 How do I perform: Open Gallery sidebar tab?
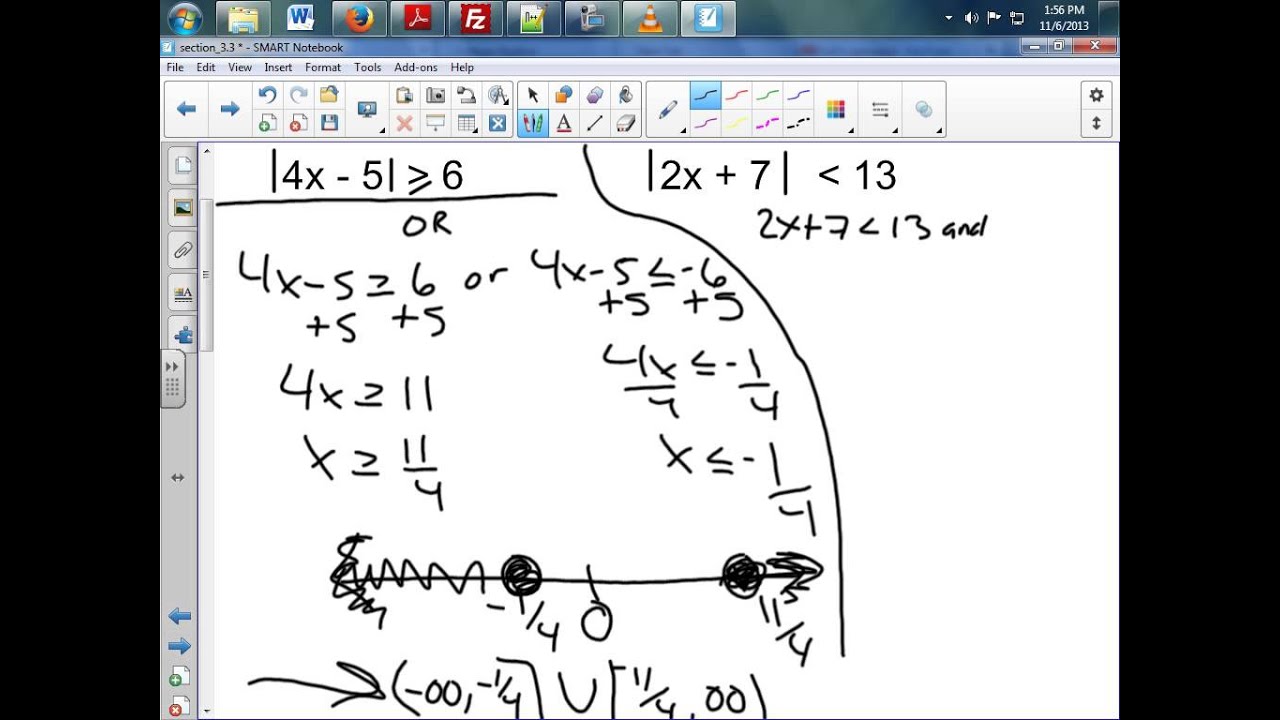pos(183,208)
